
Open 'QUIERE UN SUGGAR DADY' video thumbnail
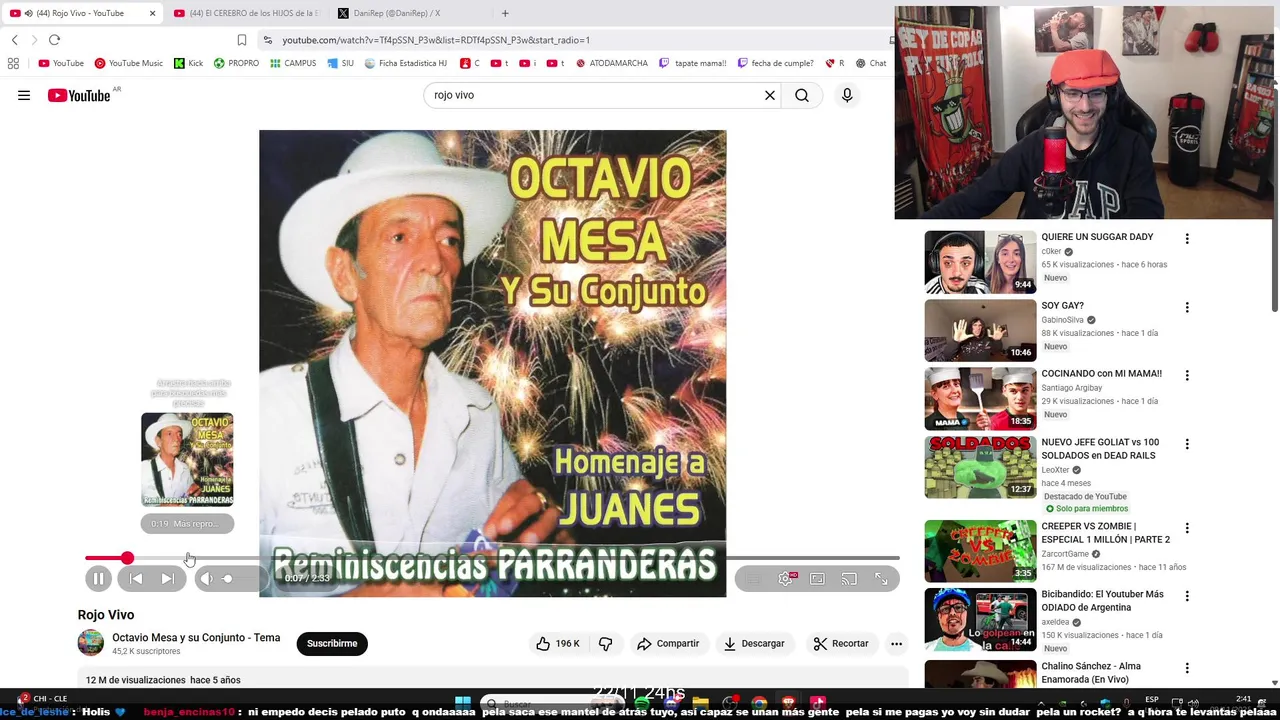tap(980, 262)
